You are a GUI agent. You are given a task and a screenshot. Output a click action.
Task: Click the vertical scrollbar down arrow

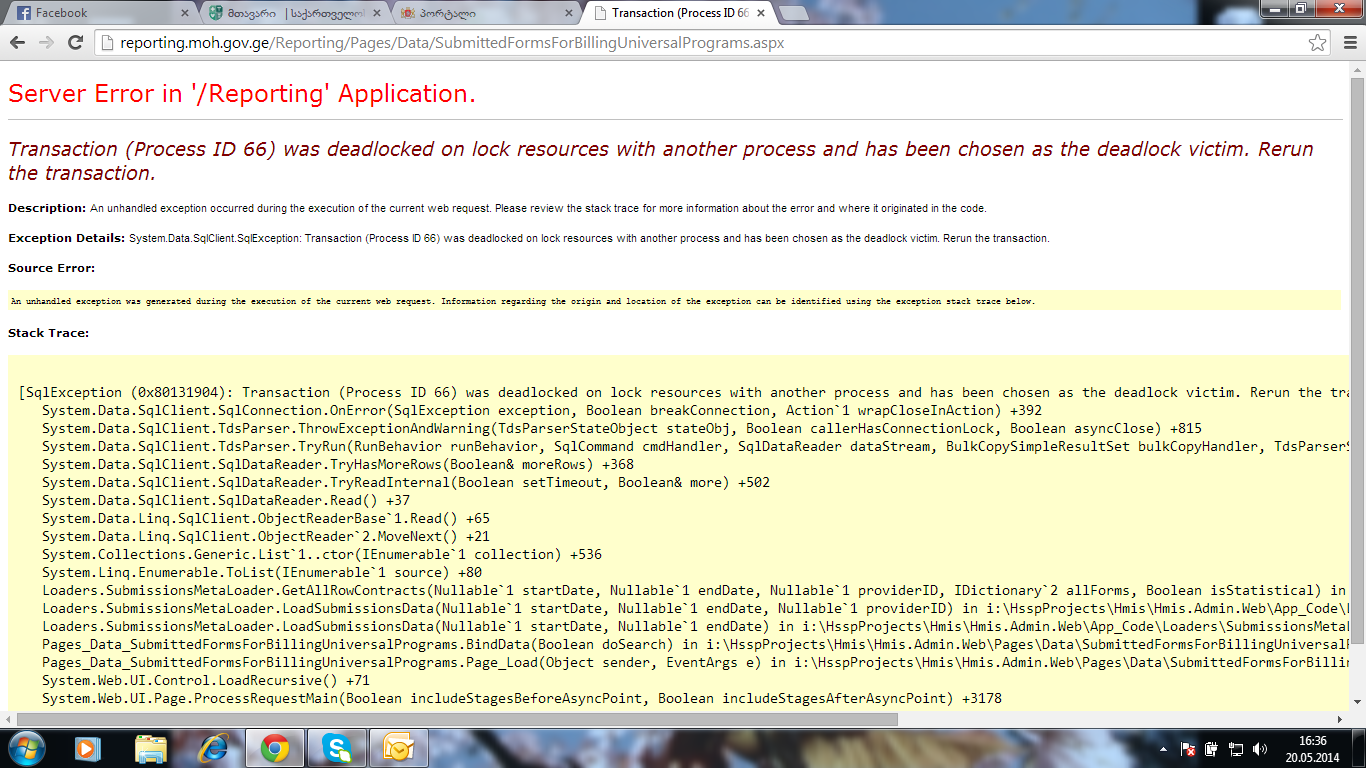pos(1357,703)
